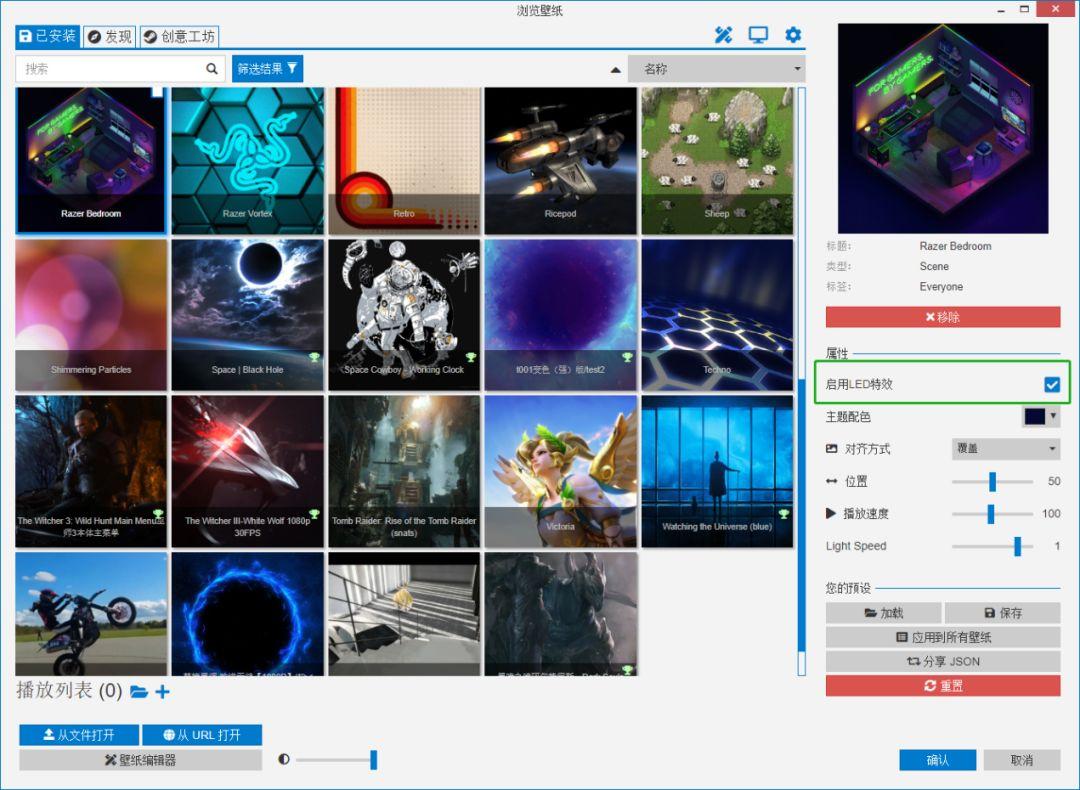Click the 播放速度 slider handle

point(990,514)
